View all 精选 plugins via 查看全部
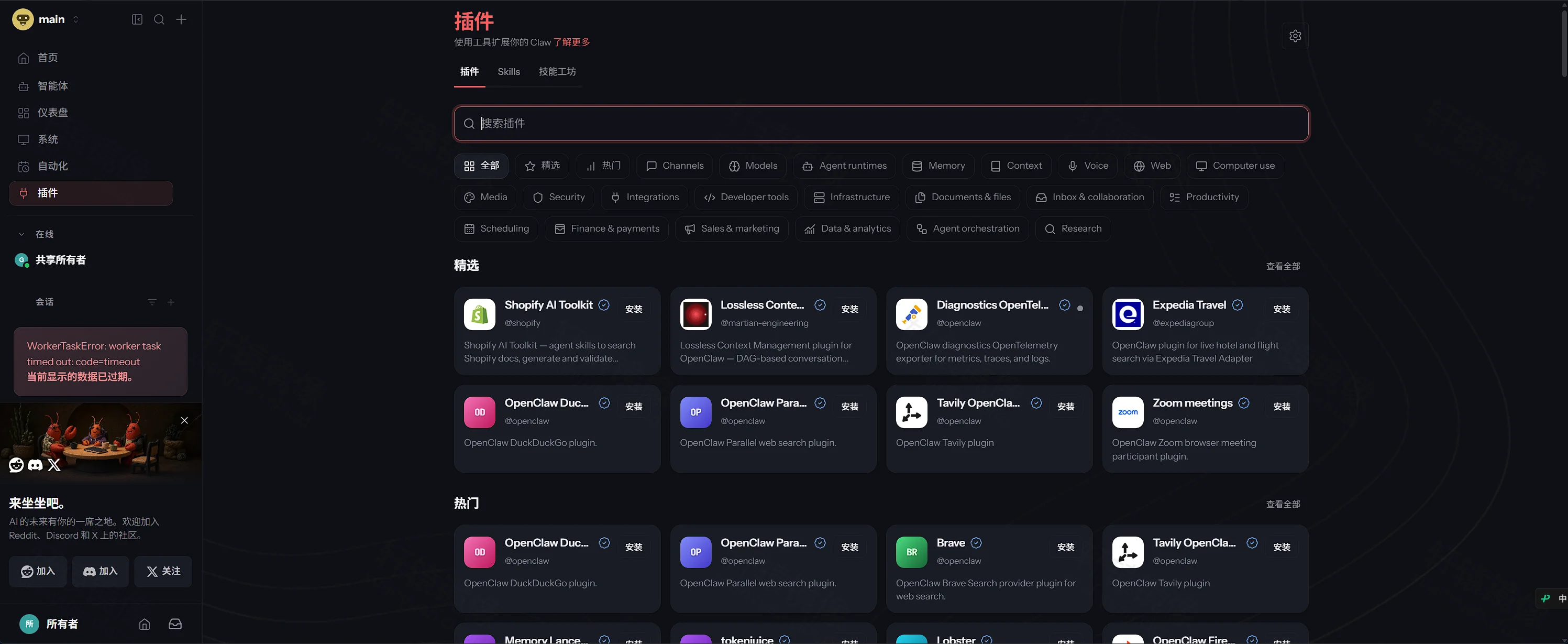Screen dimensions: 1568x644 1283,266
